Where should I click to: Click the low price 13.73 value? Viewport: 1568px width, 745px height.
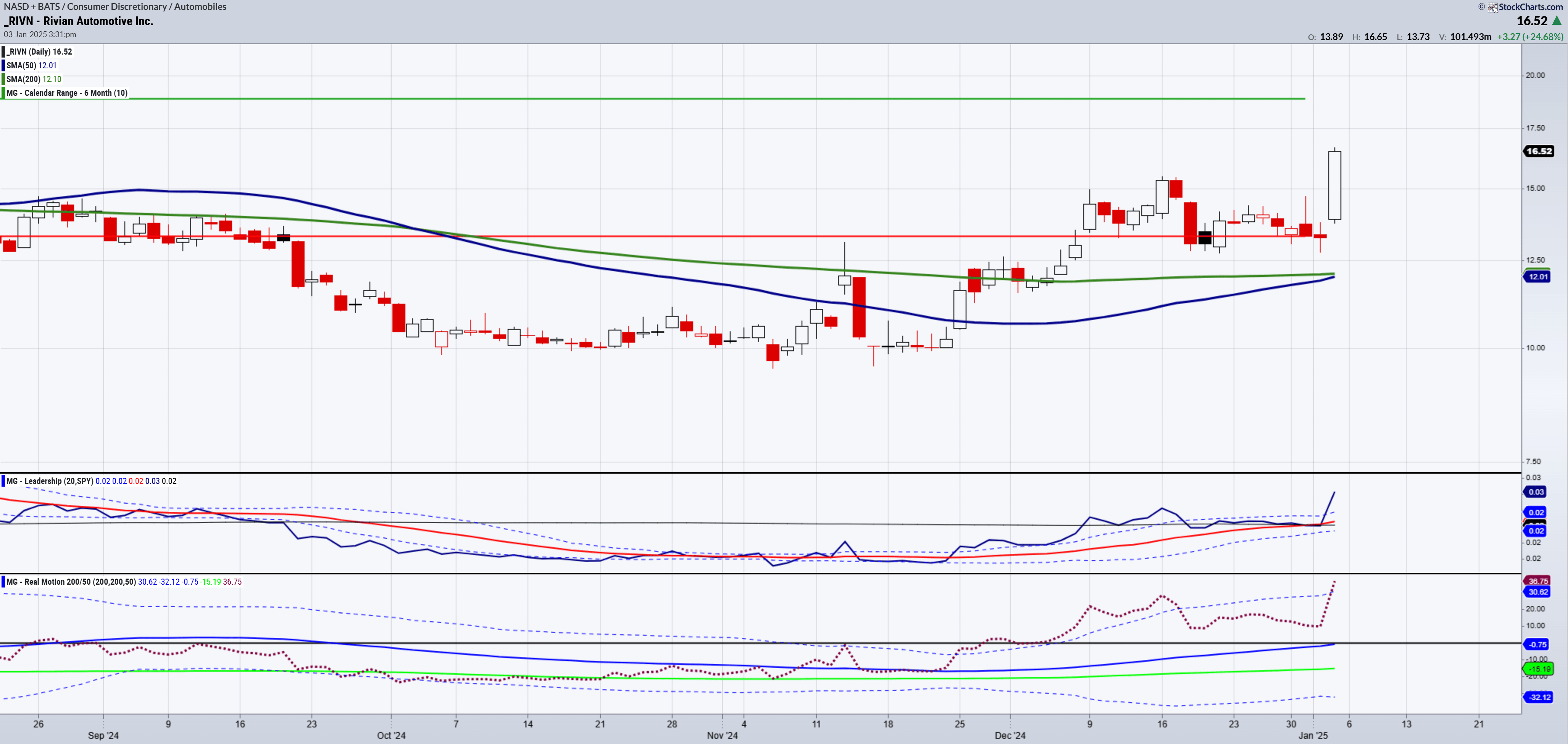coord(1418,37)
